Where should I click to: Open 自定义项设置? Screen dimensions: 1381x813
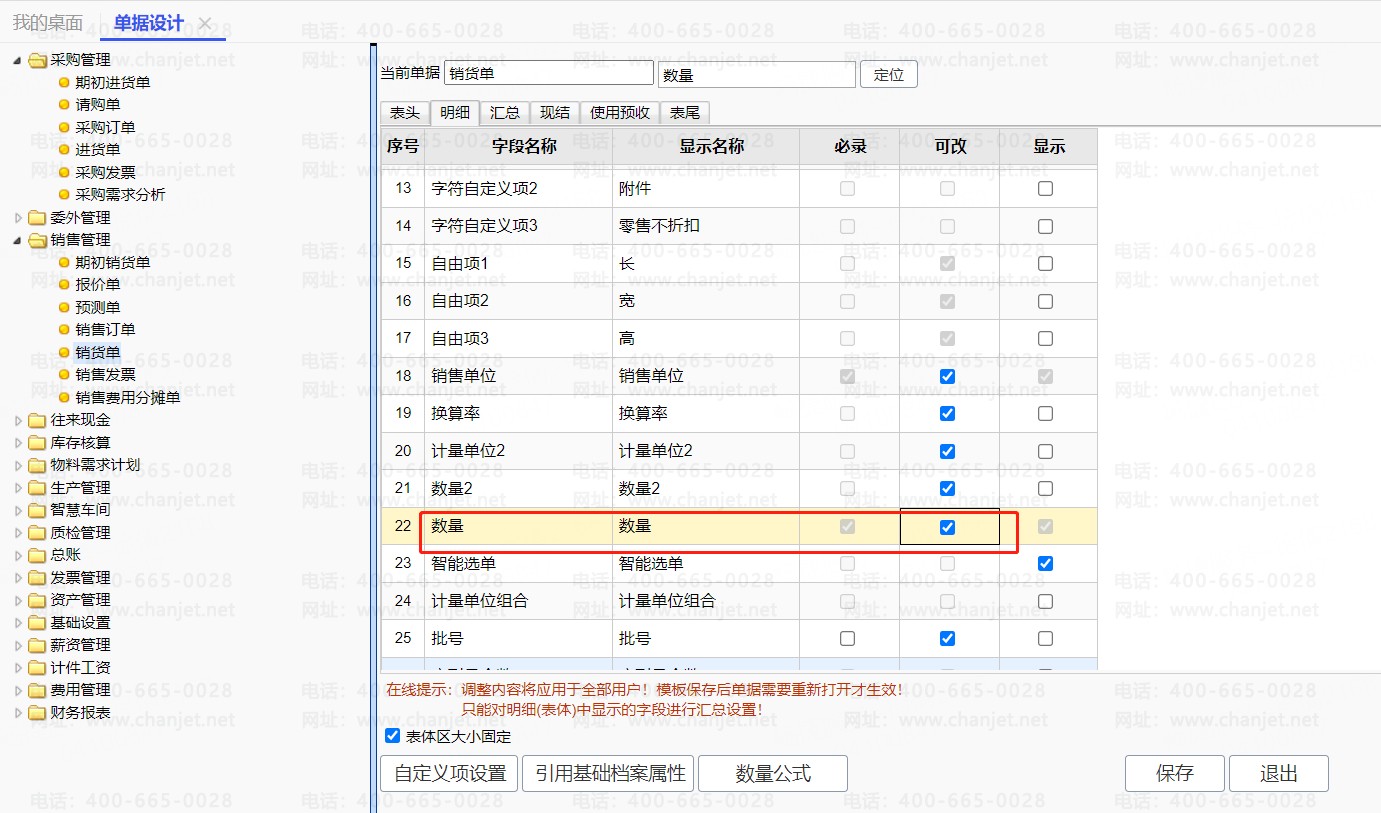[450, 773]
